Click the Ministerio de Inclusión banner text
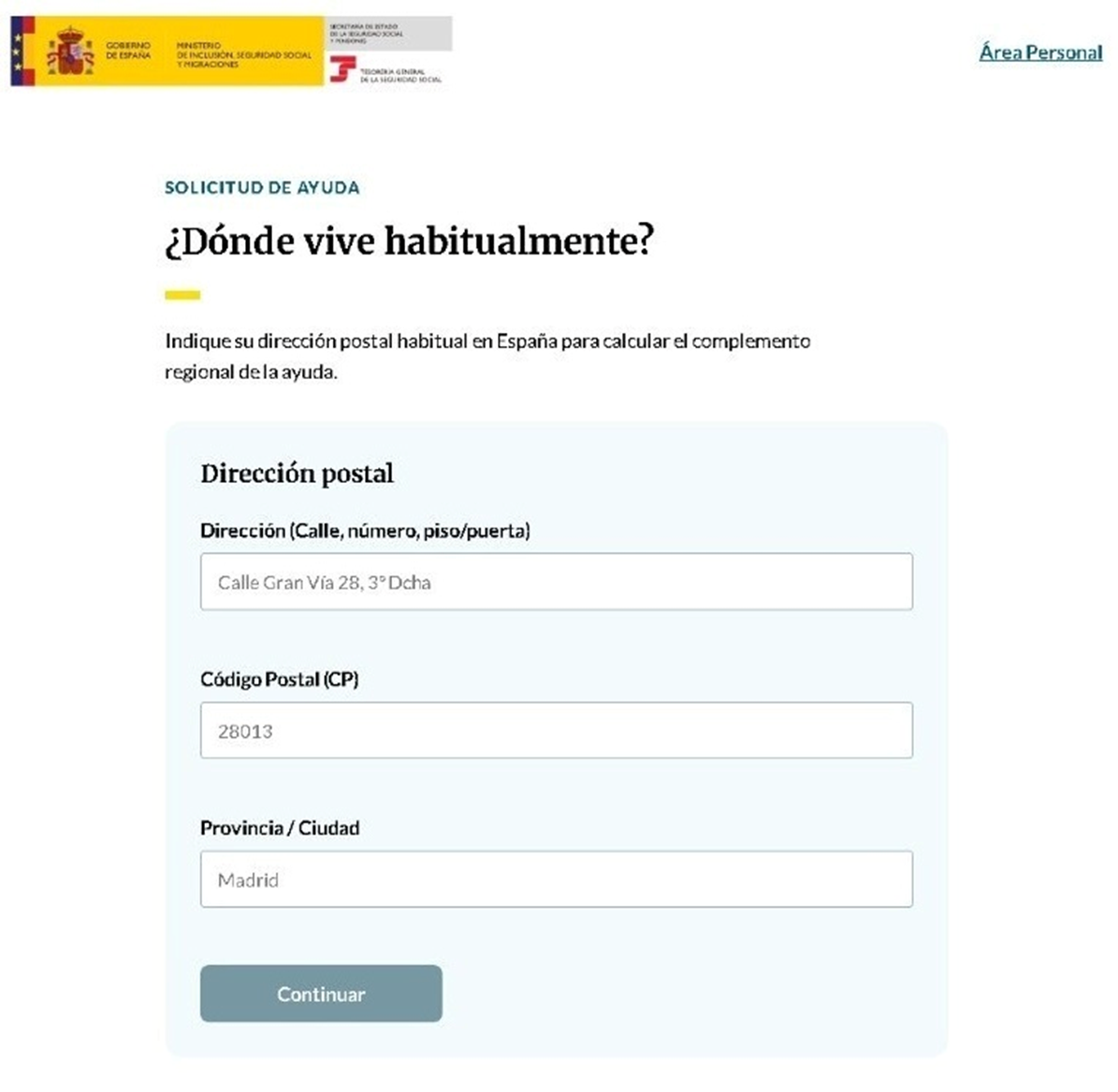This screenshot has height=1092, width=1118. [244, 55]
